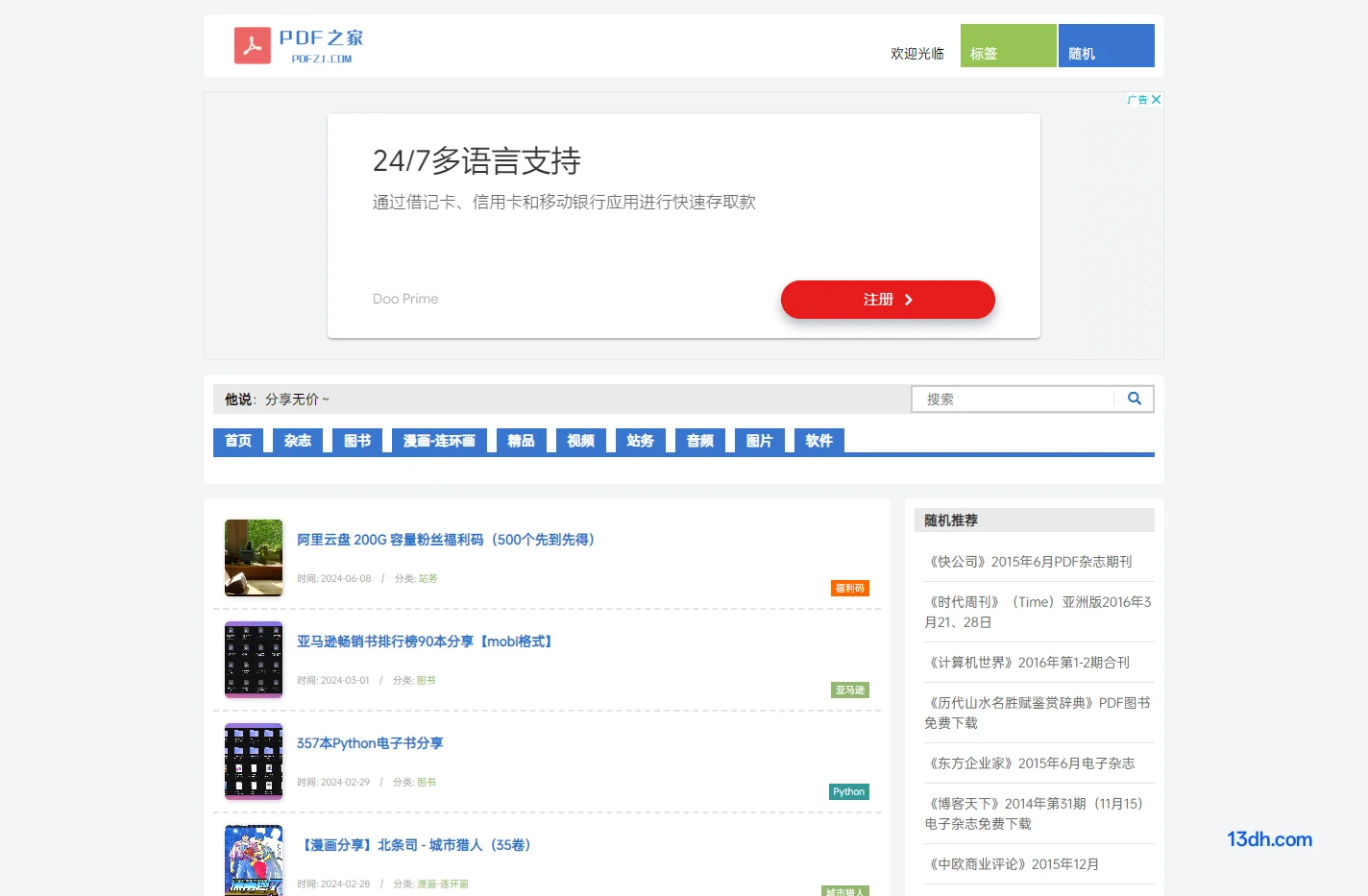This screenshot has width=1368, height=896.
Task: Open the 随机 random tab
Action: pyautogui.click(x=1107, y=46)
